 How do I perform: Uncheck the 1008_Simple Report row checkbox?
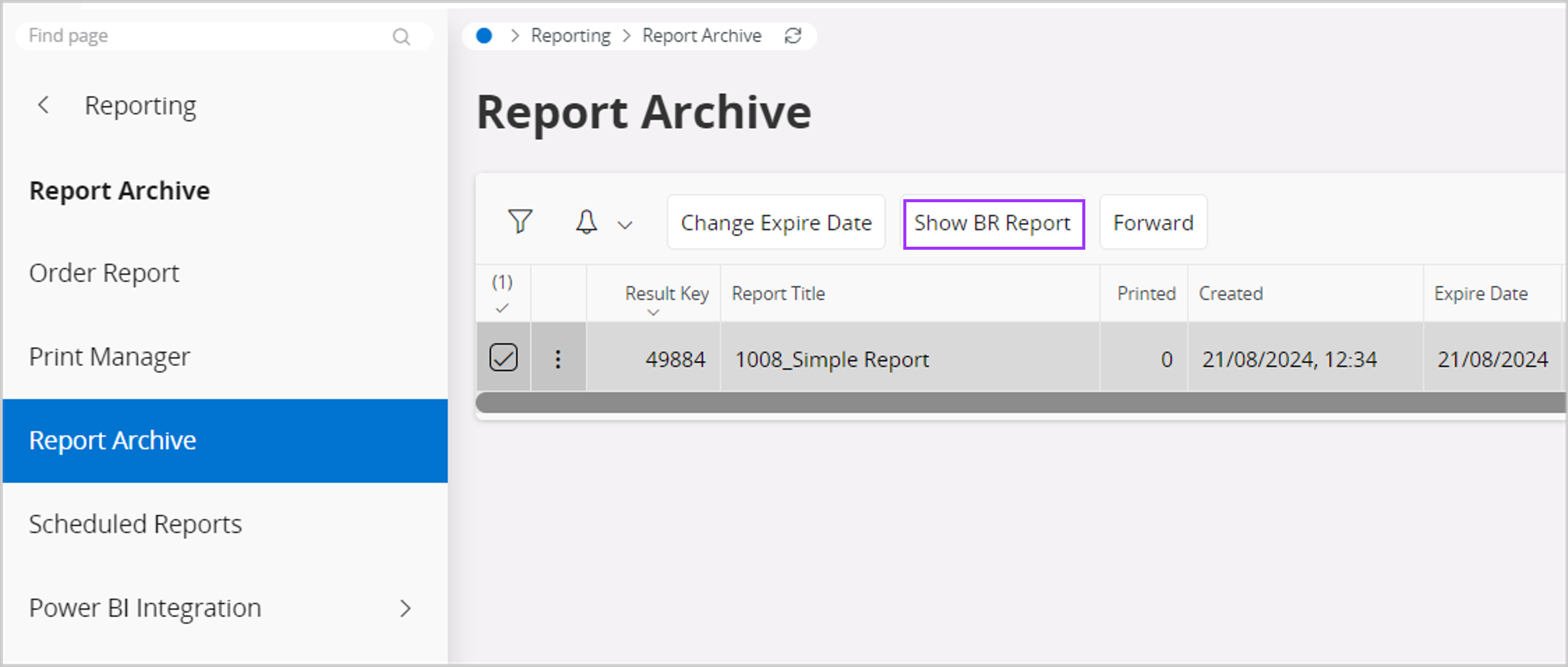[503, 358]
